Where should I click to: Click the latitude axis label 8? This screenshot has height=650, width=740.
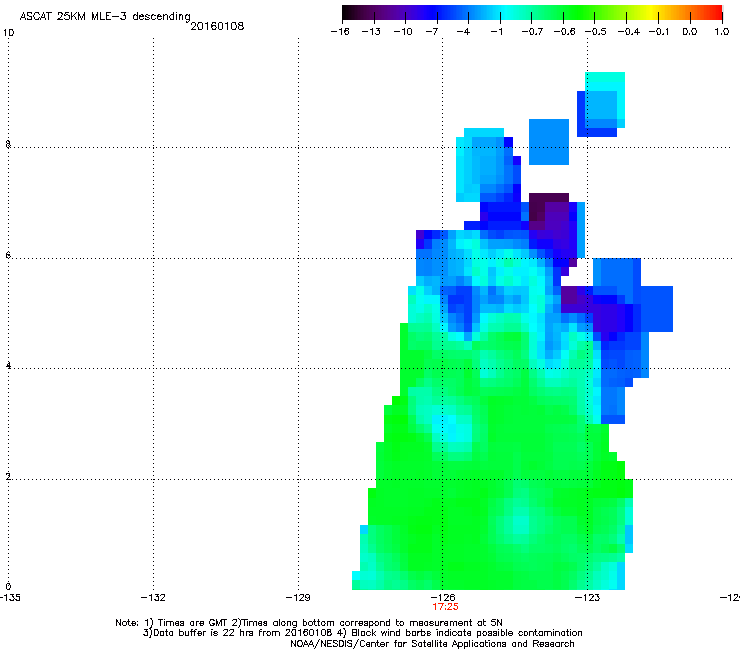coord(8,144)
